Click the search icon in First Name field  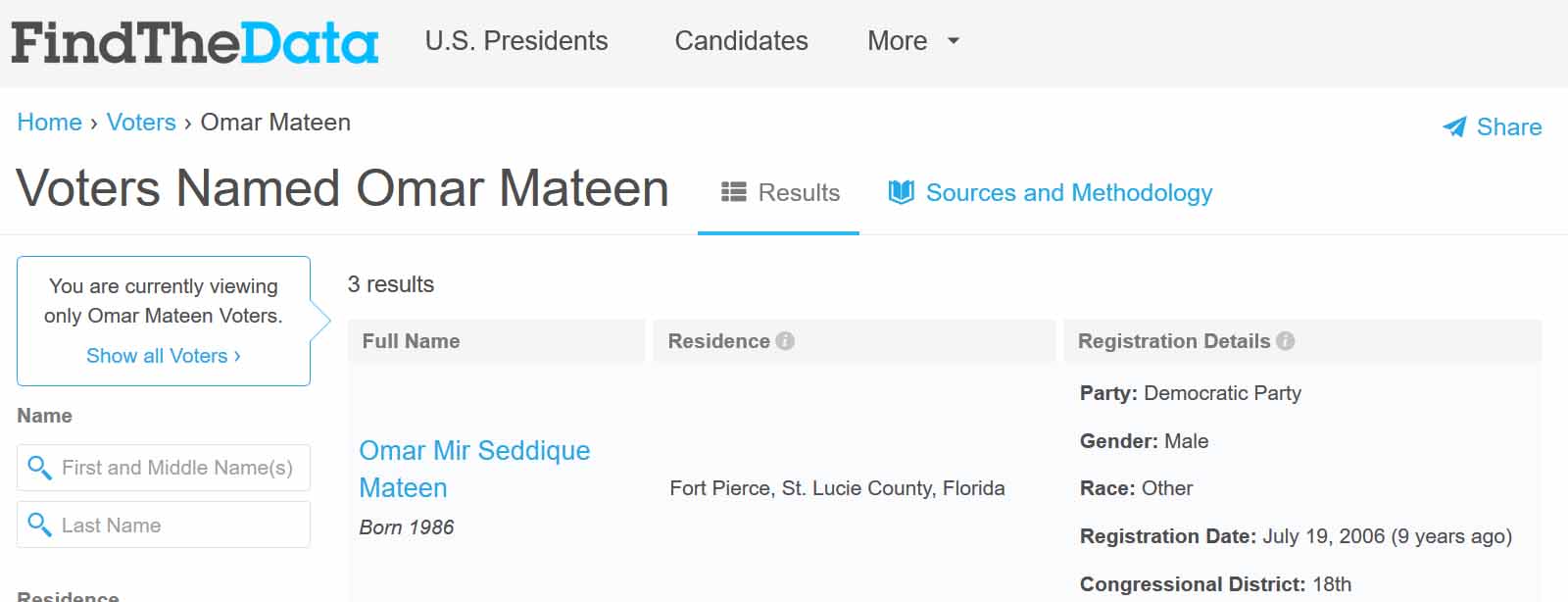click(x=39, y=468)
